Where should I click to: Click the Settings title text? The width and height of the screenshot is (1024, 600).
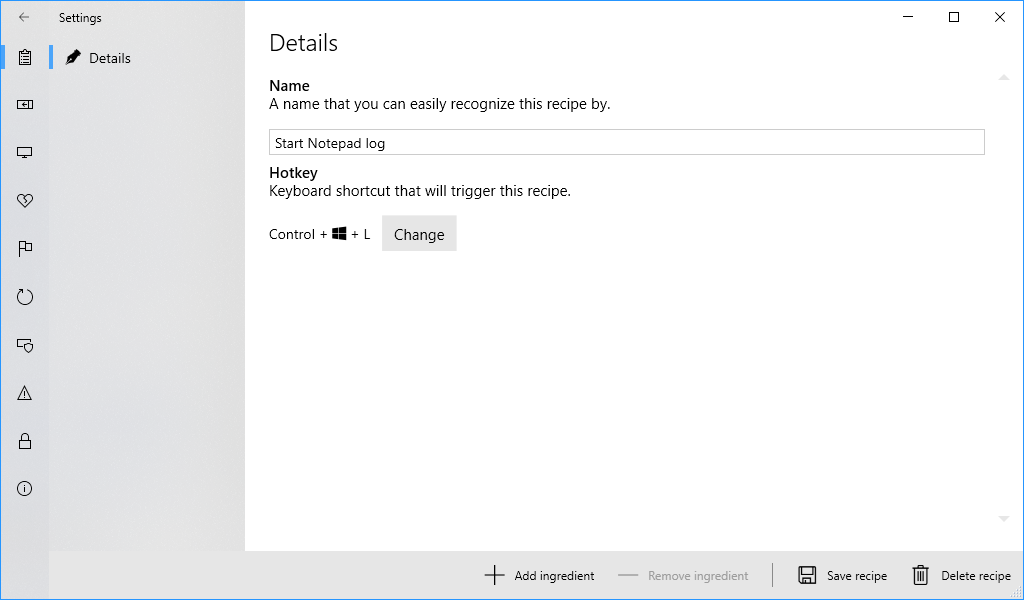[80, 18]
